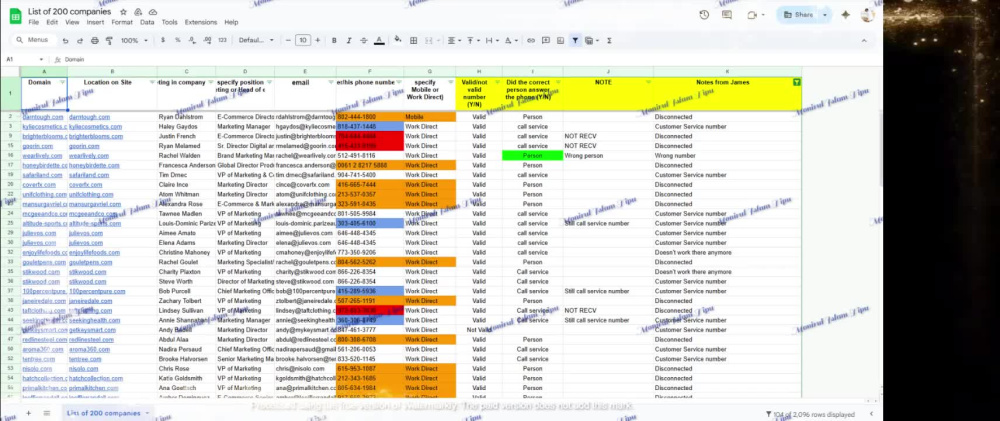Screen dimensions: 1000x421
Task: Open vertical align dropdown
Action: click(473, 40)
